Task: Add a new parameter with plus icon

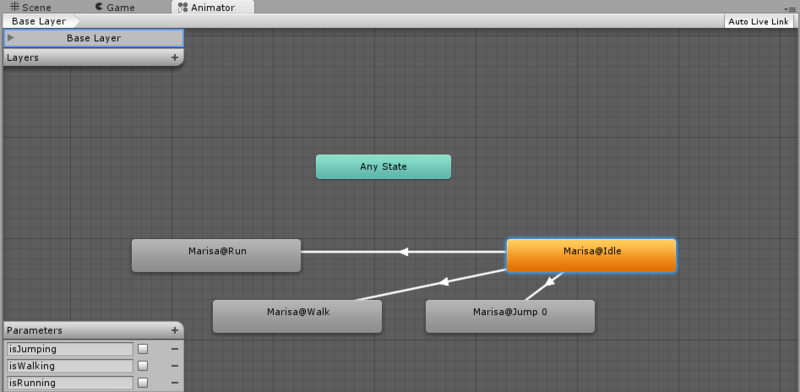Action: click(174, 330)
